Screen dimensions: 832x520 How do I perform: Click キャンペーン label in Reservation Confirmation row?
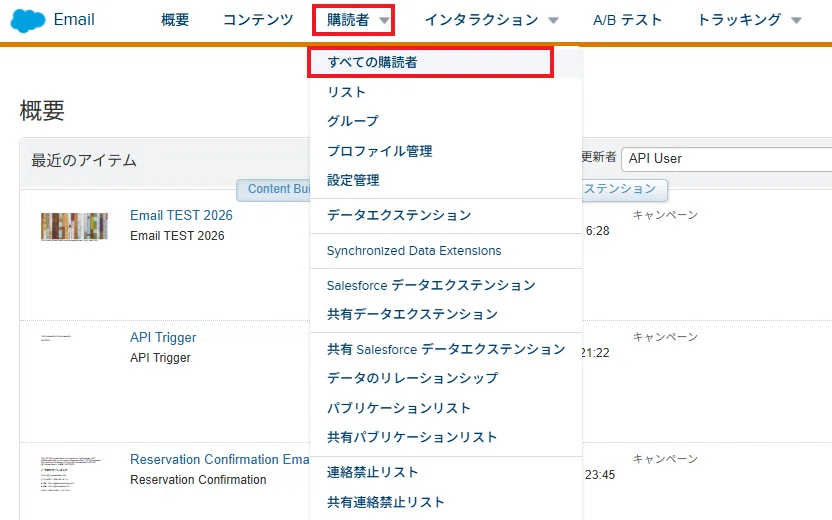[665, 459]
